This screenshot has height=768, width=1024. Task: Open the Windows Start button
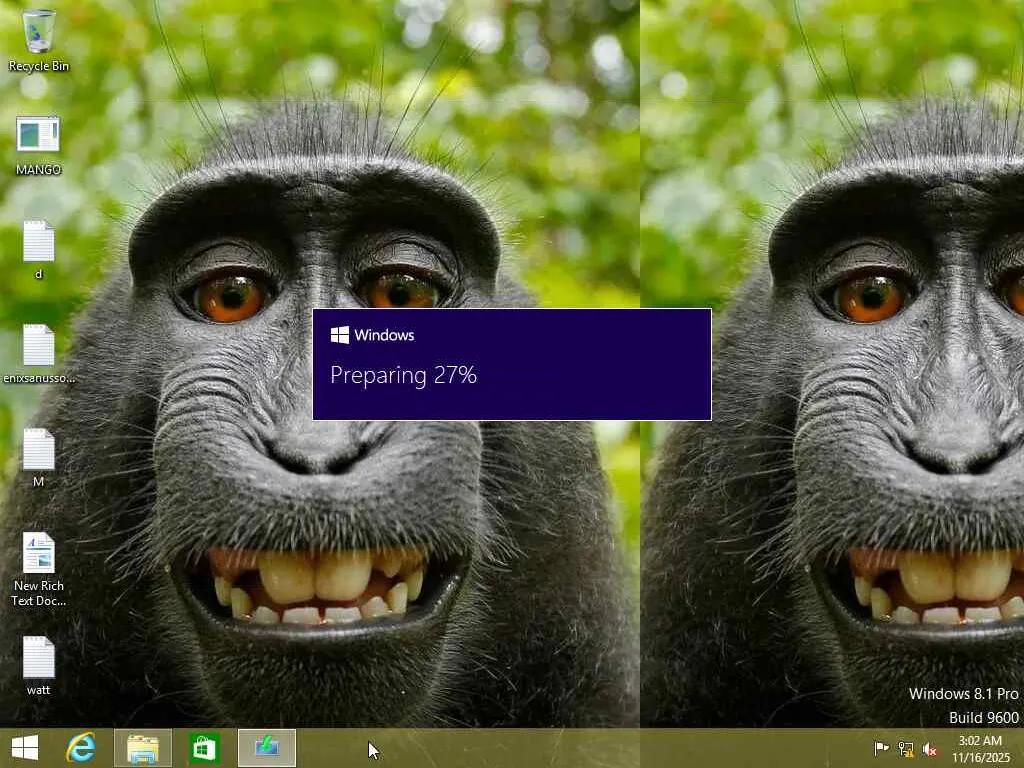[x=25, y=748]
